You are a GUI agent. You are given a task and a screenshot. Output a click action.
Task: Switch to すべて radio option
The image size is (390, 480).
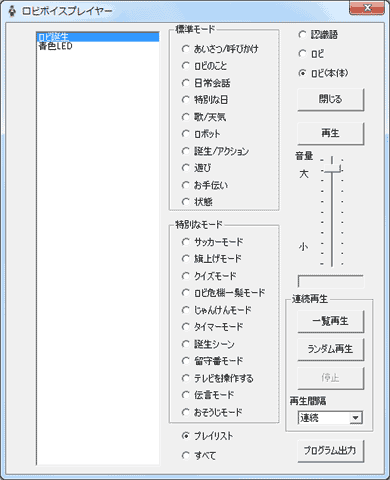pyautogui.click(x=185, y=455)
